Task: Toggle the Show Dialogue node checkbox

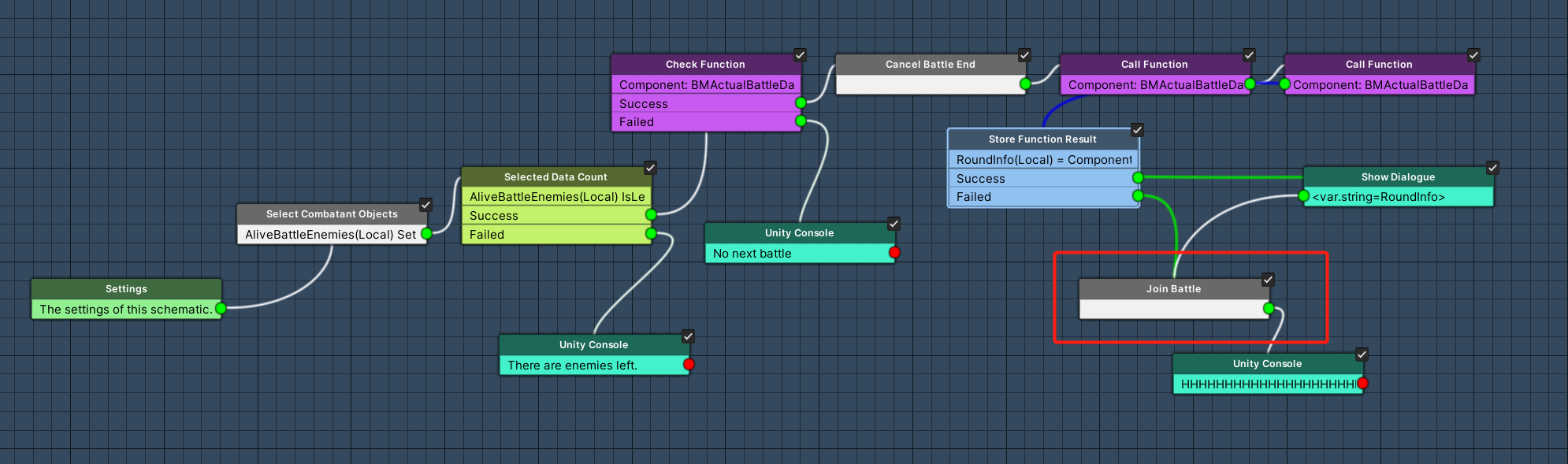Action: [1492, 168]
